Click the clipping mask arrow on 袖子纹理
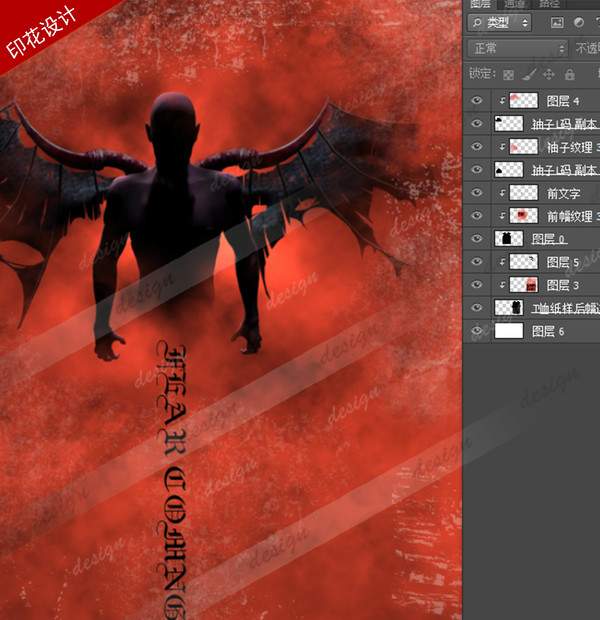Viewport: 600px width, 620px height. [x=502, y=147]
